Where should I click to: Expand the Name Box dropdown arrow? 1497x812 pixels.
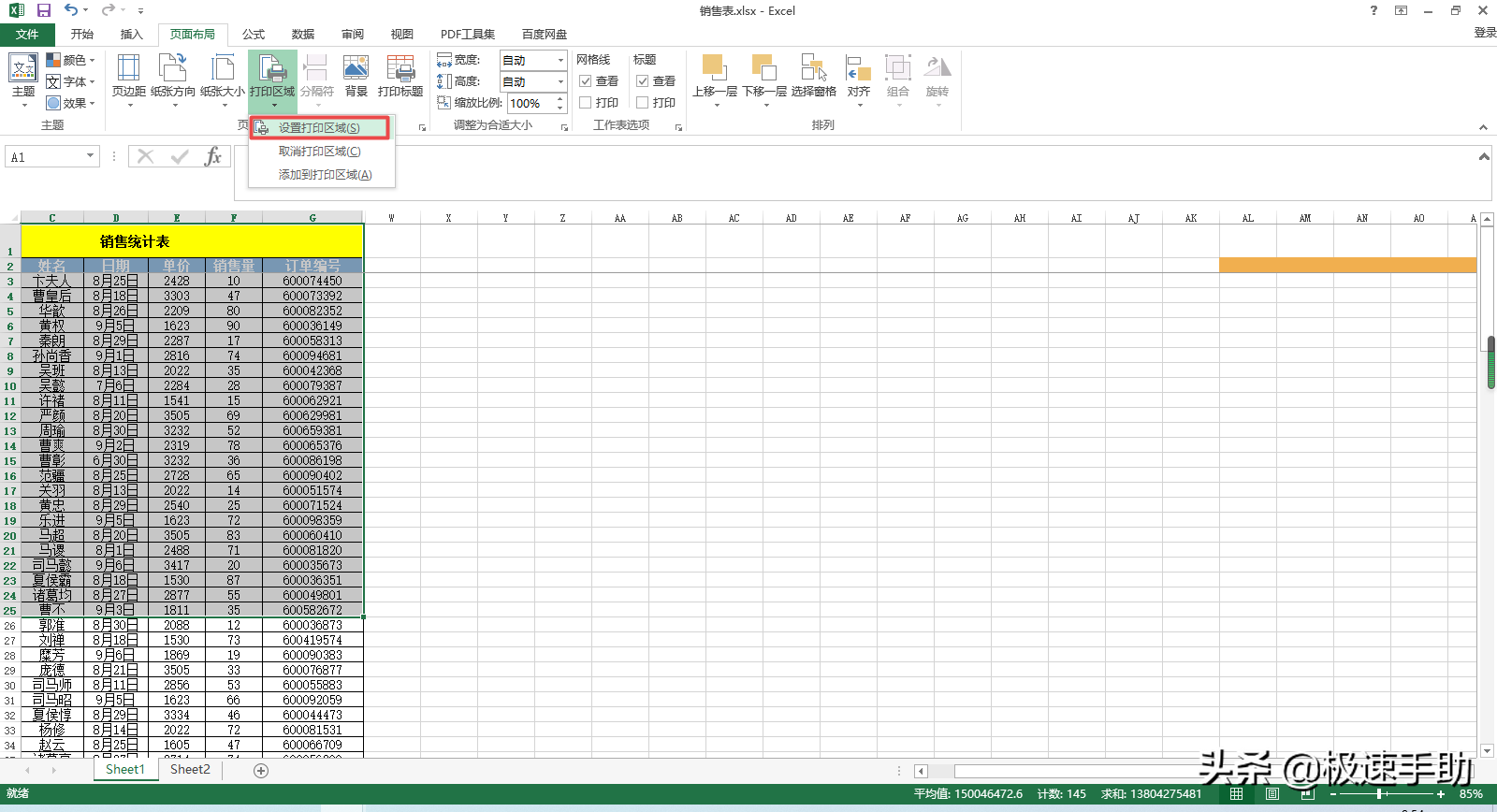[x=90, y=156]
